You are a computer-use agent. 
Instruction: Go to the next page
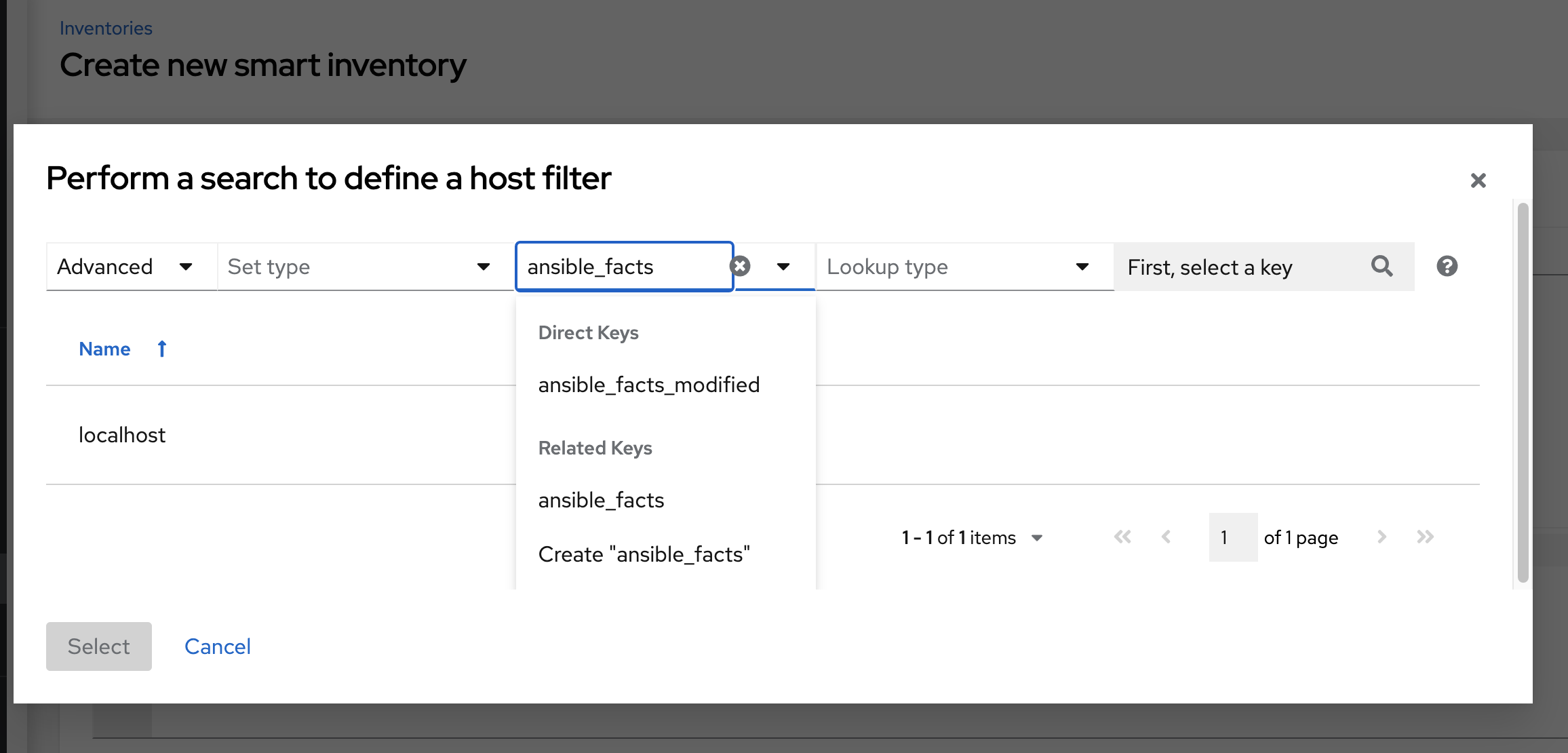pyautogui.click(x=1382, y=537)
